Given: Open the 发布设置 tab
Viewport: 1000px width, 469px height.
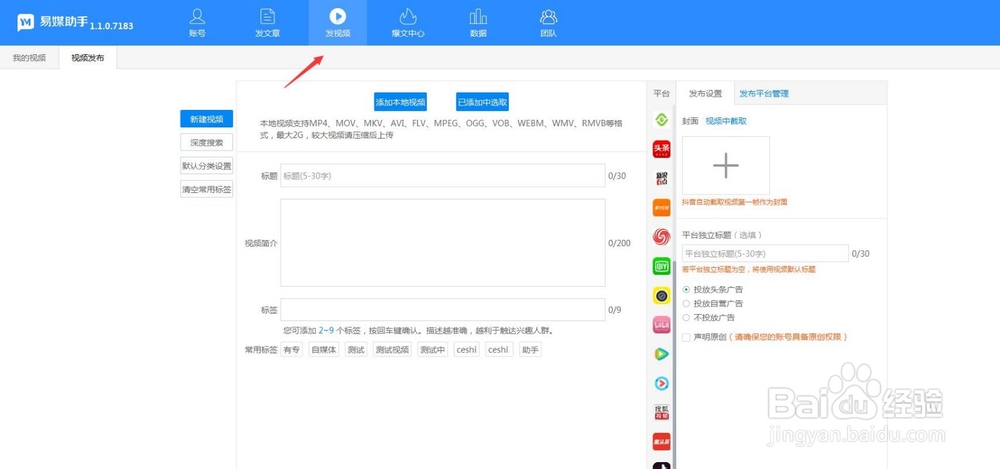Looking at the screenshot, I should [x=705, y=93].
